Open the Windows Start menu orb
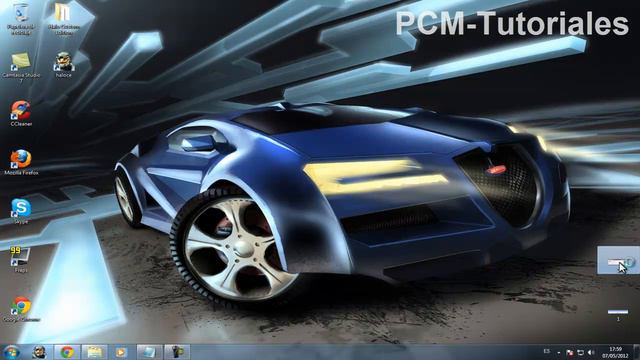Viewport: 640px width, 360px height. (x=11, y=352)
